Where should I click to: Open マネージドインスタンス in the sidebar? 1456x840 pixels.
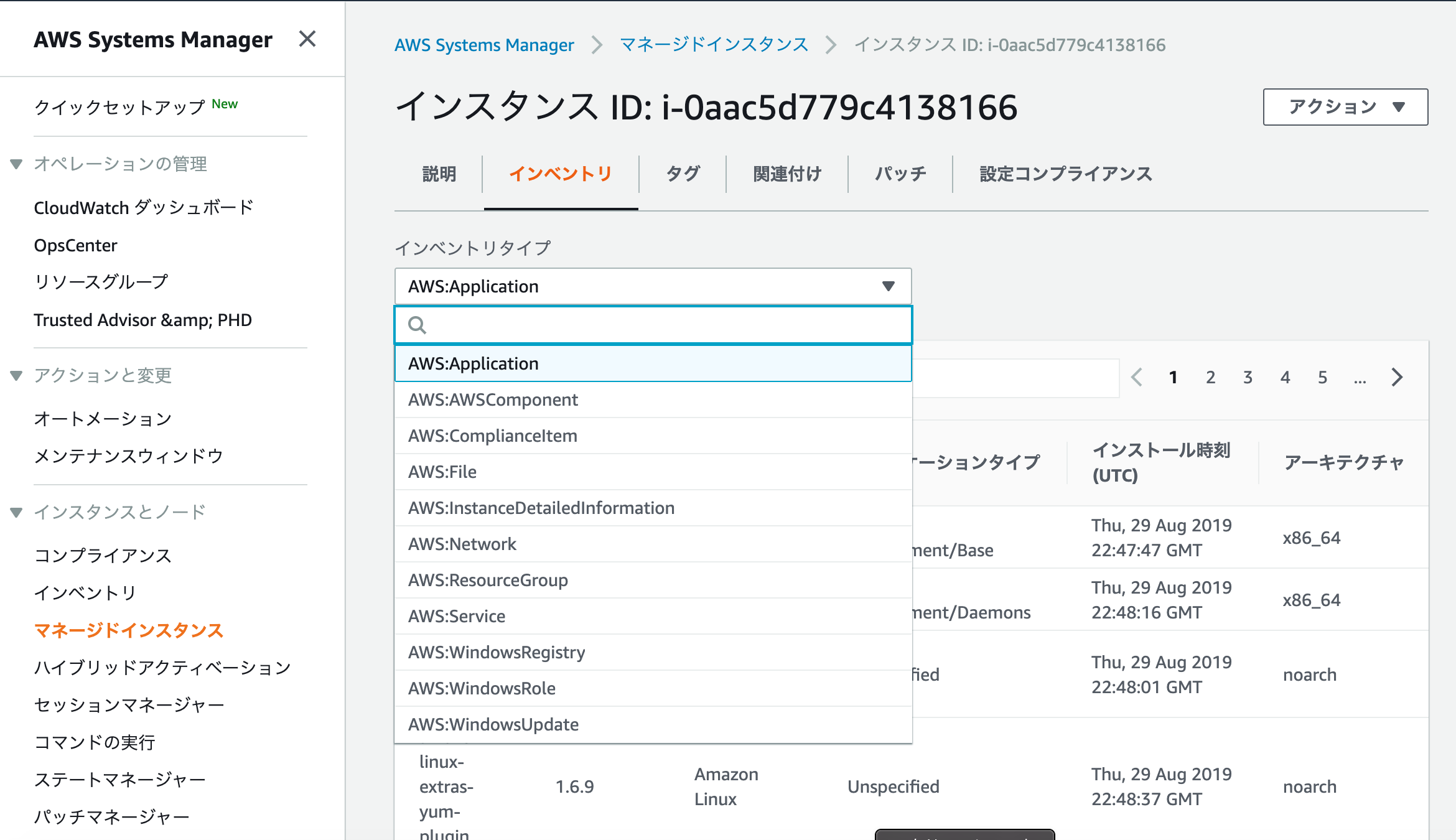(x=129, y=630)
